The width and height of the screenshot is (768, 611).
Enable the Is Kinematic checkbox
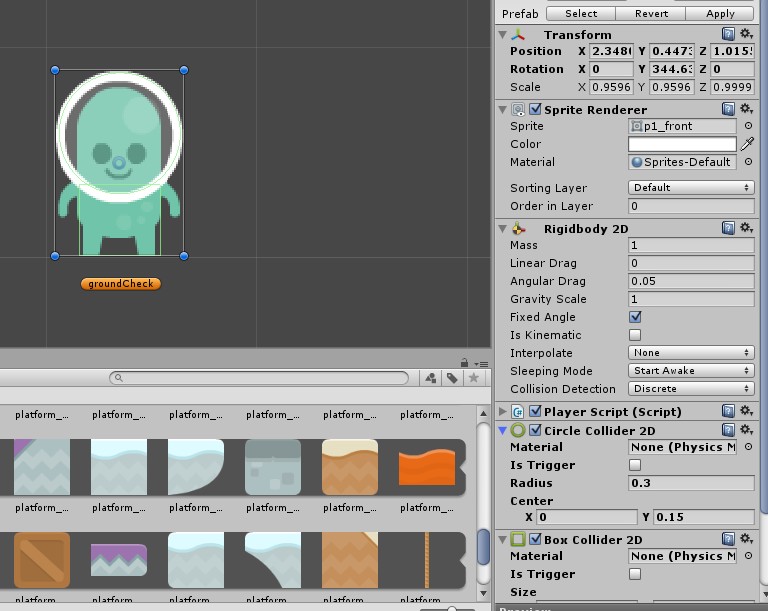tap(635, 335)
